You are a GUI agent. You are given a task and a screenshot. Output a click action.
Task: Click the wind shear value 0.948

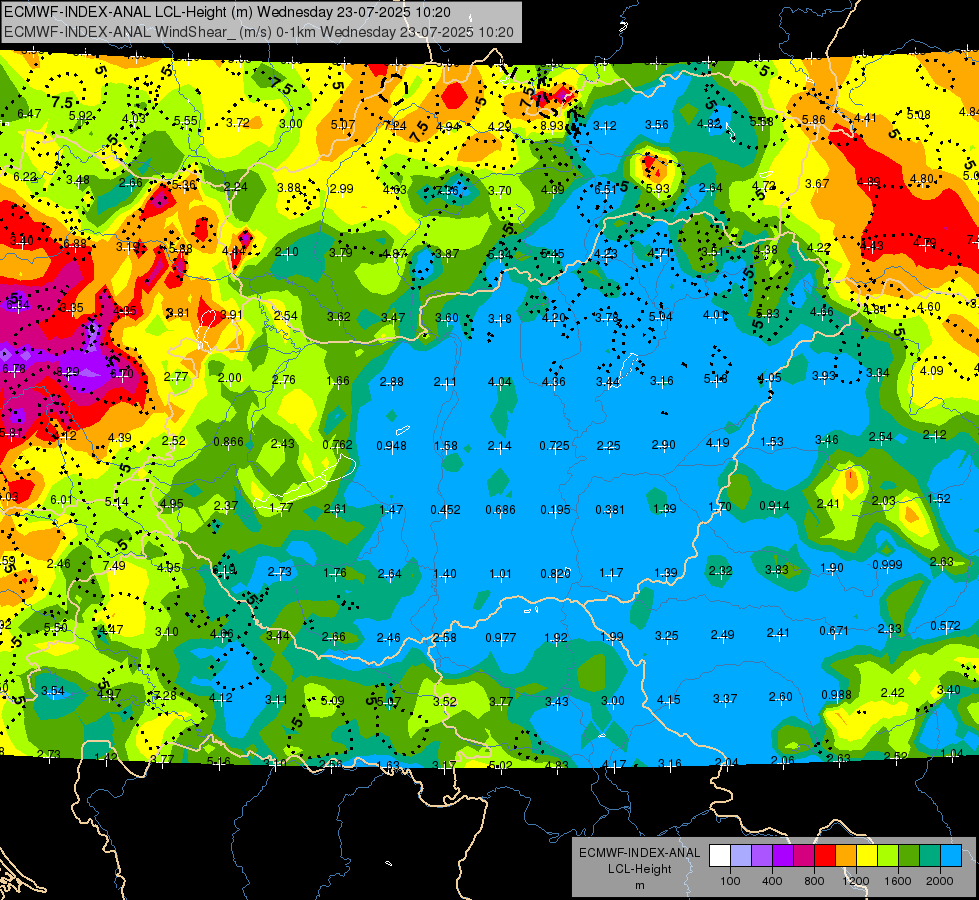391,445
